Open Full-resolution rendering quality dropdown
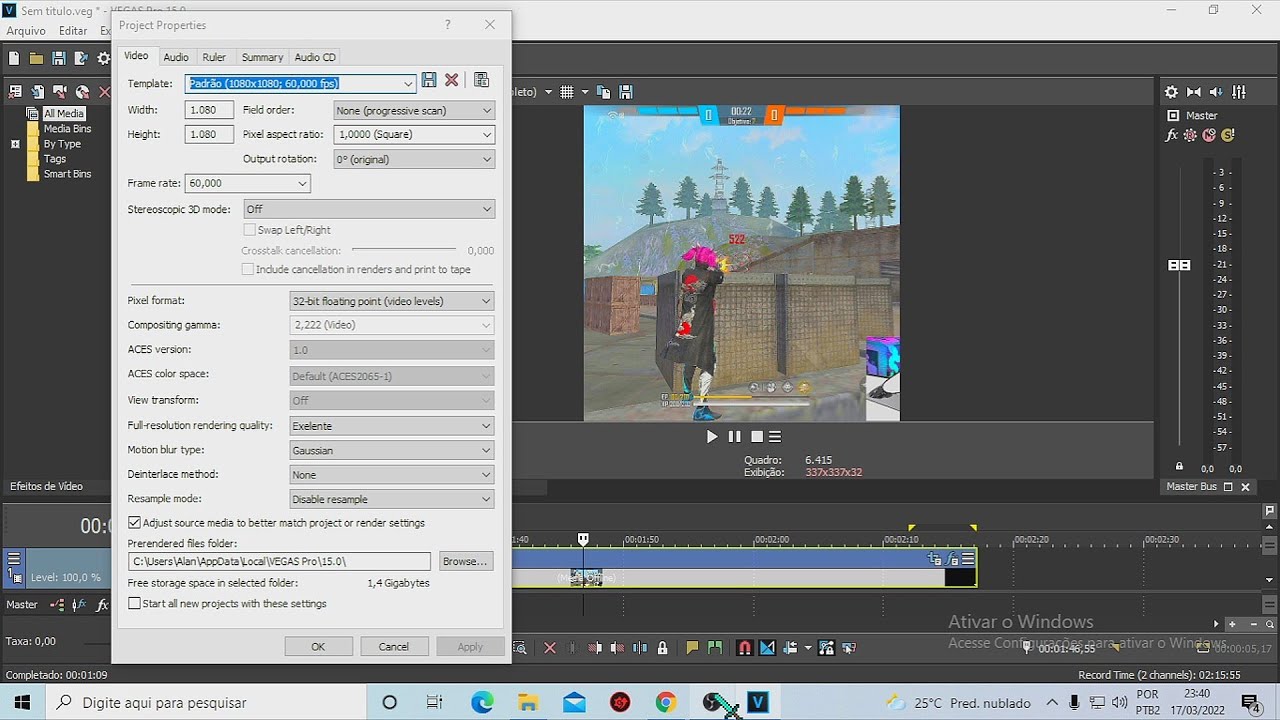This screenshot has width=1280, height=720. (392, 426)
